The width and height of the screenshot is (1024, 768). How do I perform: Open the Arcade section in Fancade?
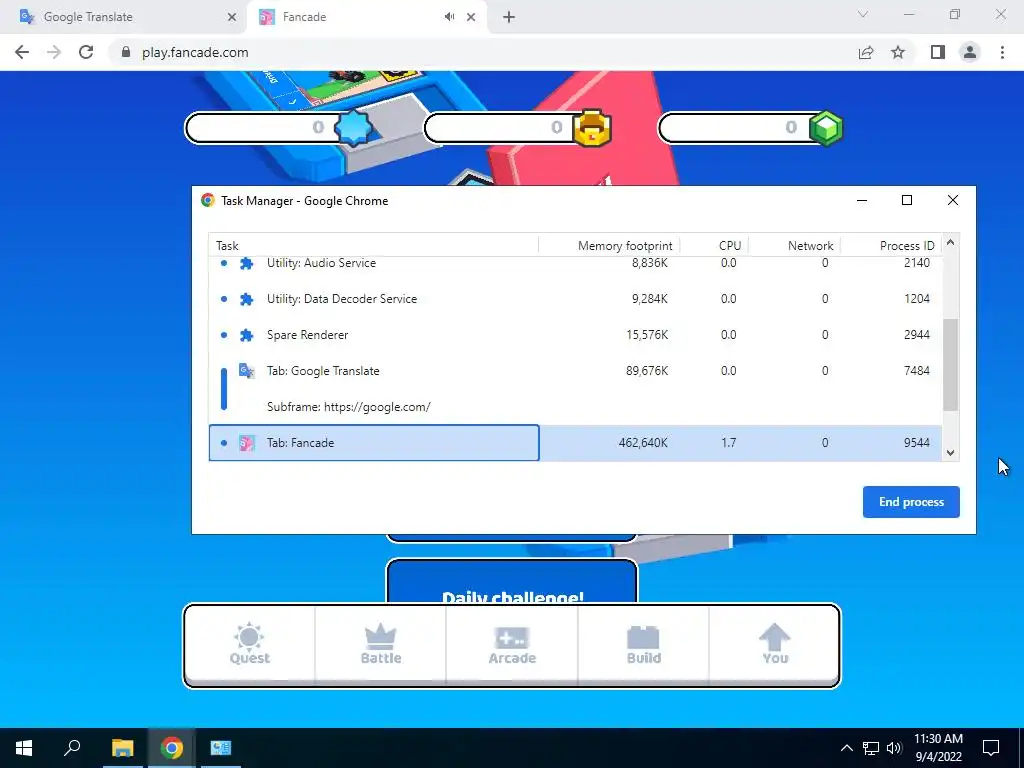pyautogui.click(x=512, y=645)
